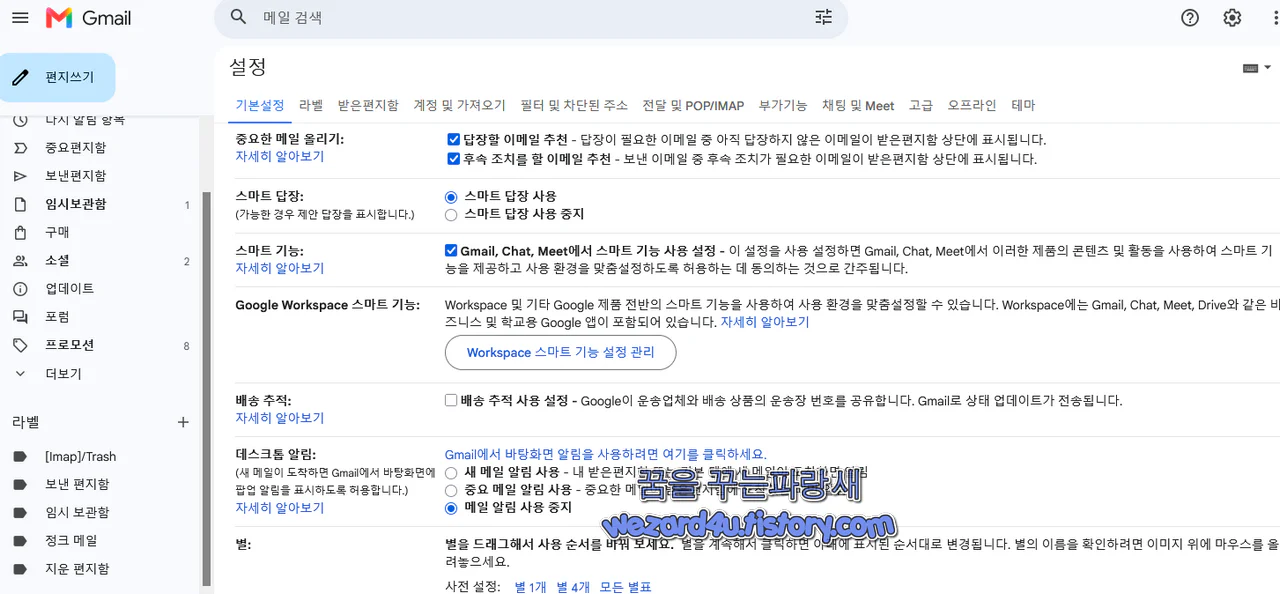
Task: Click the 중요편지함 label icon
Action: [x=20, y=148]
